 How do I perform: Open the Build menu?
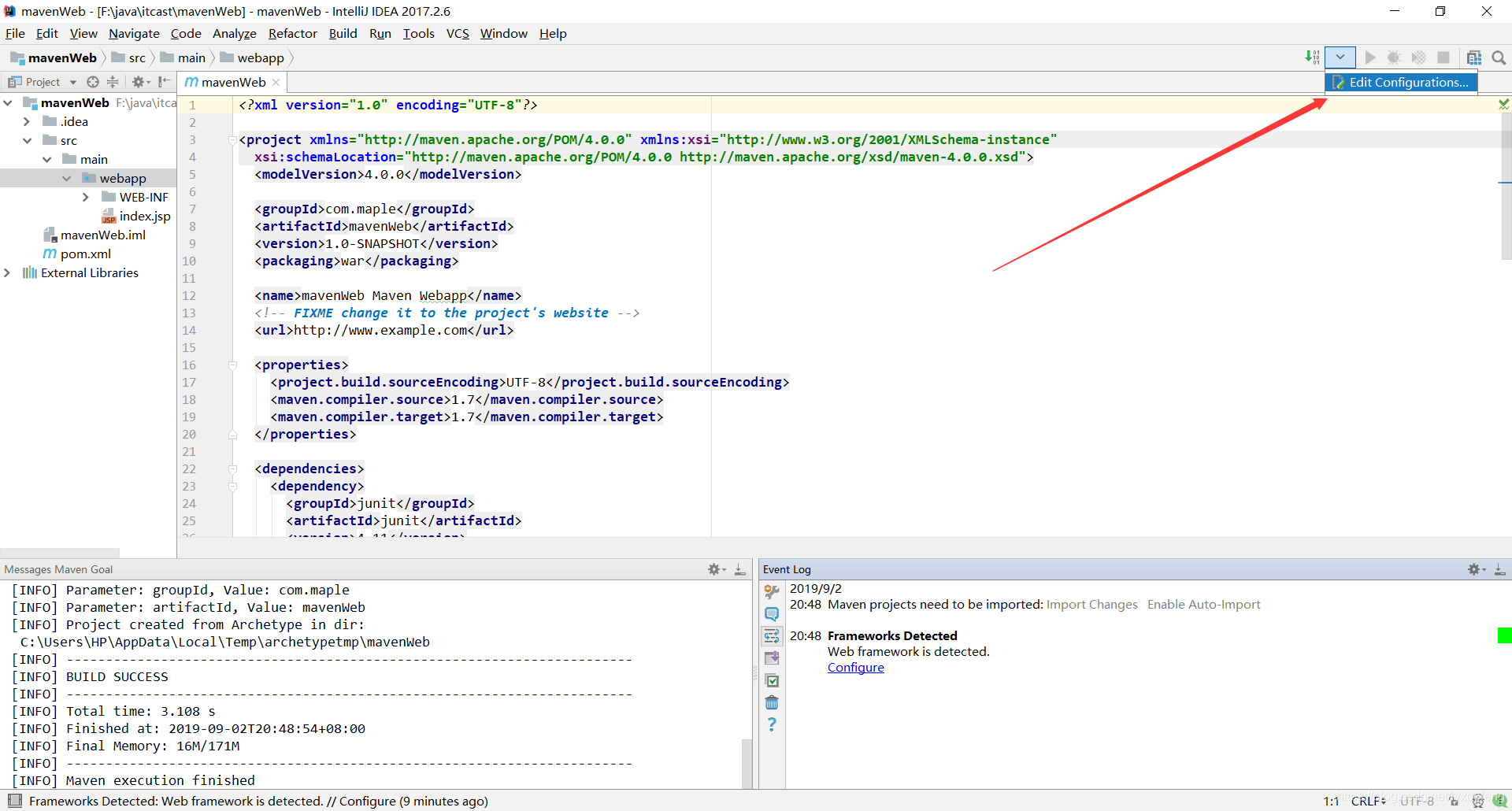pyautogui.click(x=343, y=33)
